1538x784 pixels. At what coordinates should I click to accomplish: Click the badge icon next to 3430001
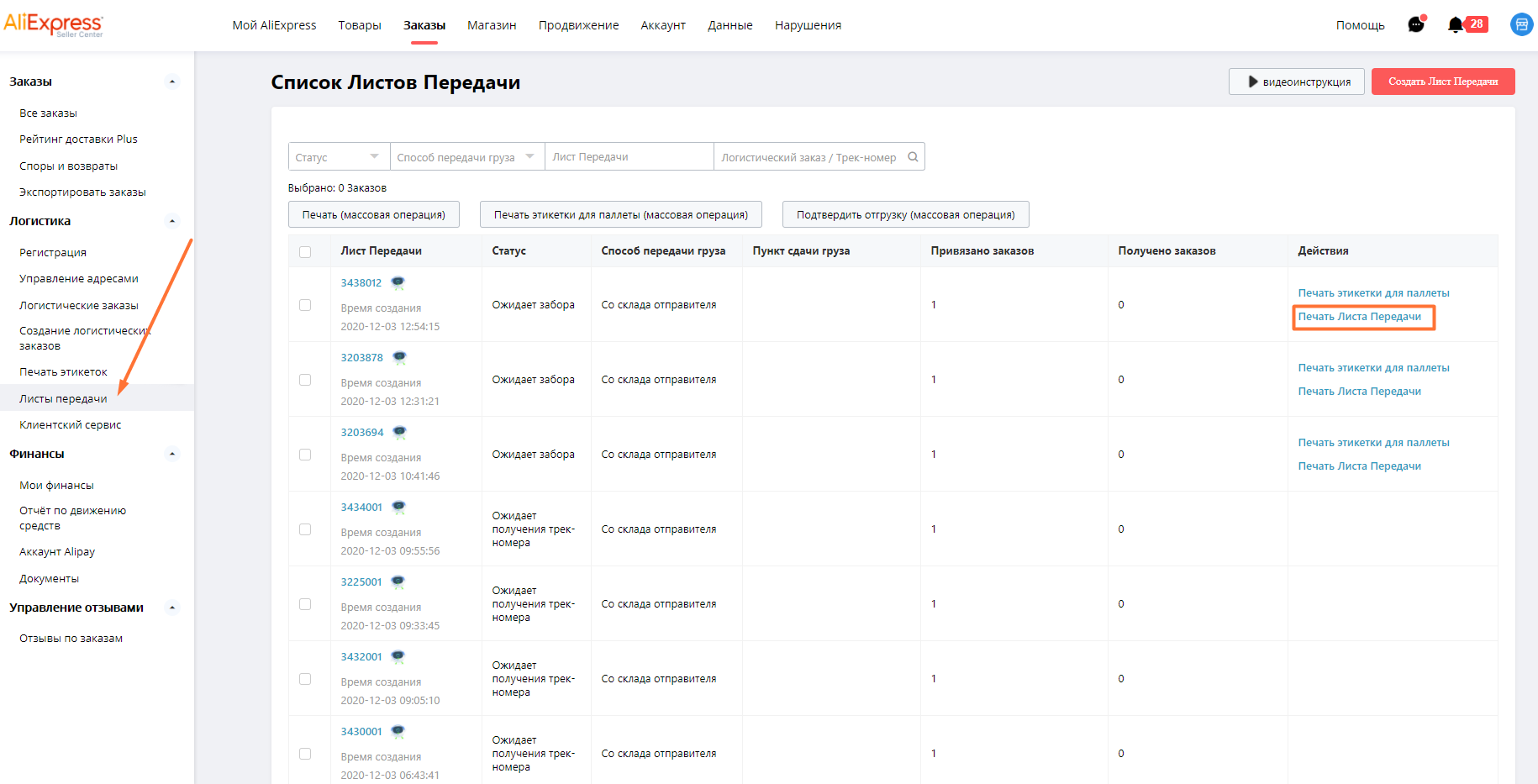tap(398, 731)
